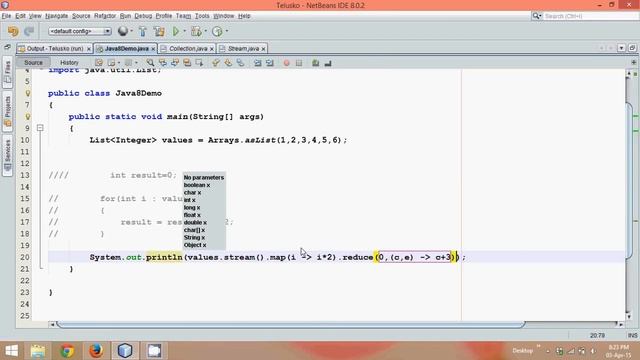Toggle Highlight Search icon
This screenshot has height=360, width=640.
click(x=187, y=63)
